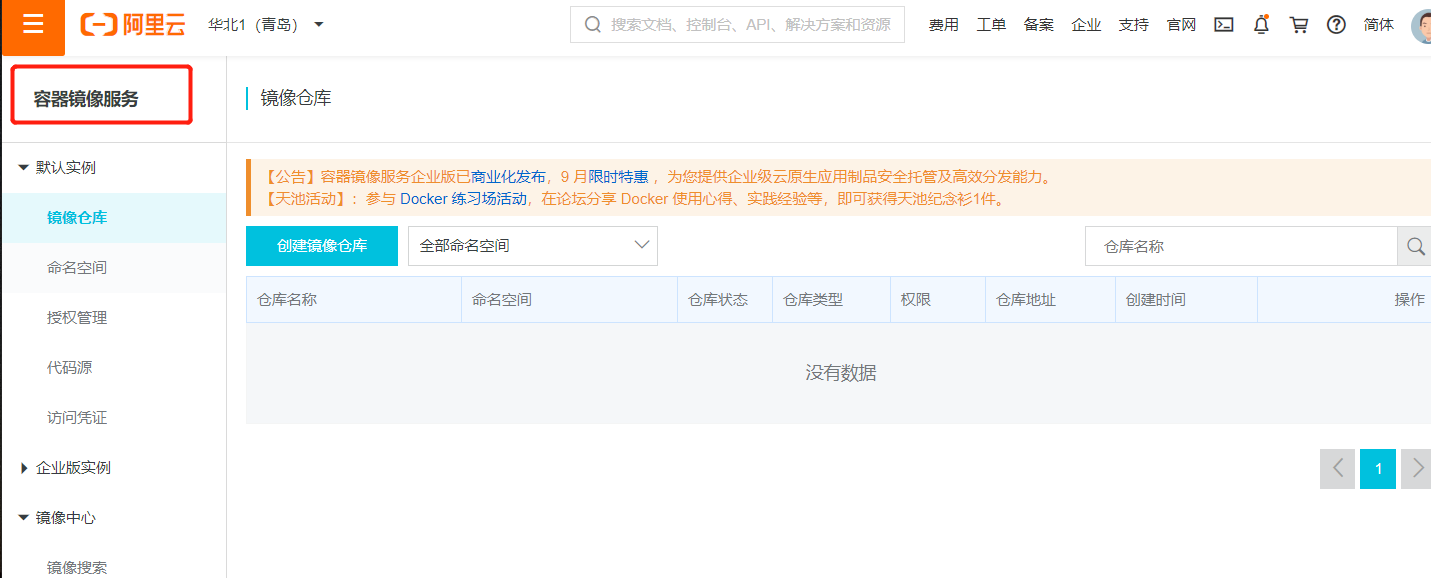Click the top search bar magnifier icon
1431x578 pixels.
[x=593, y=24]
